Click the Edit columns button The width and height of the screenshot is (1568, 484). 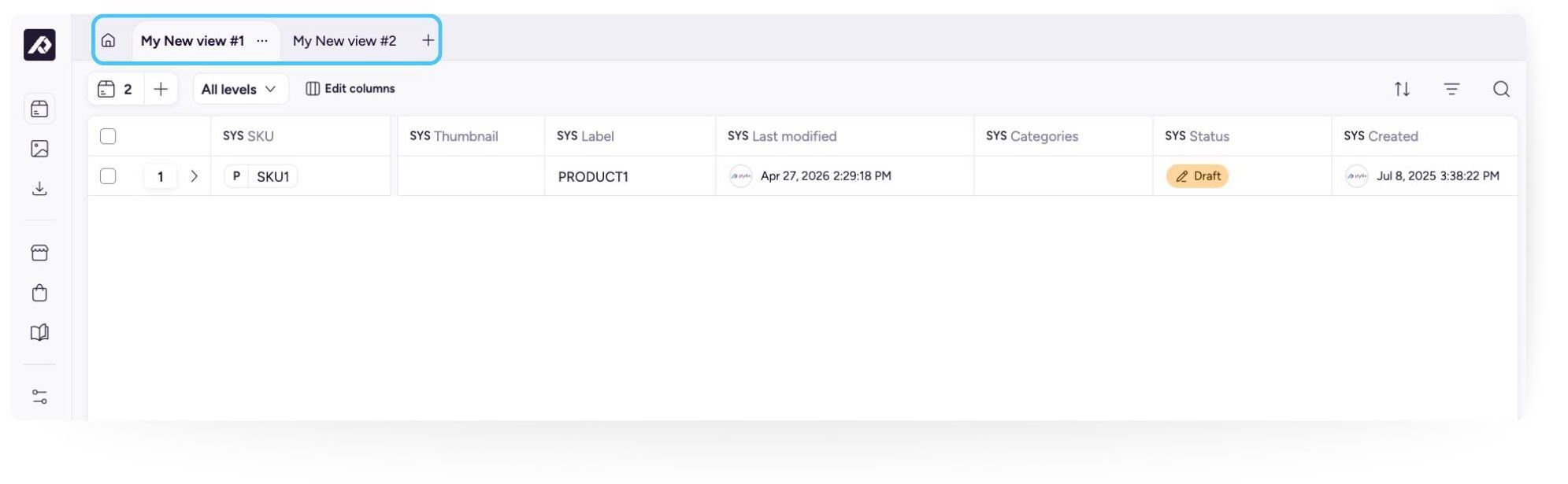(x=350, y=89)
